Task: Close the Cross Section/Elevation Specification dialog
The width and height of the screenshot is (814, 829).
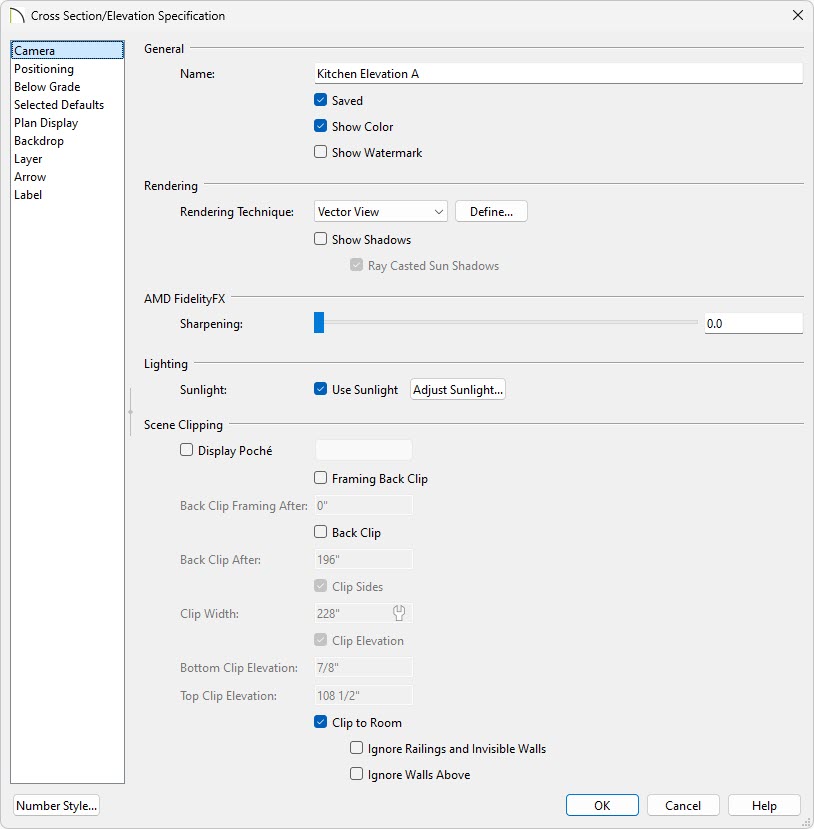Action: click(x=798, y=15)
